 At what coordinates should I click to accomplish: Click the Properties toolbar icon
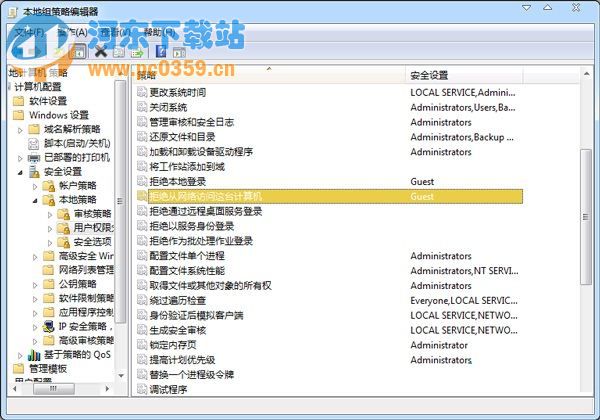[119, 52]
